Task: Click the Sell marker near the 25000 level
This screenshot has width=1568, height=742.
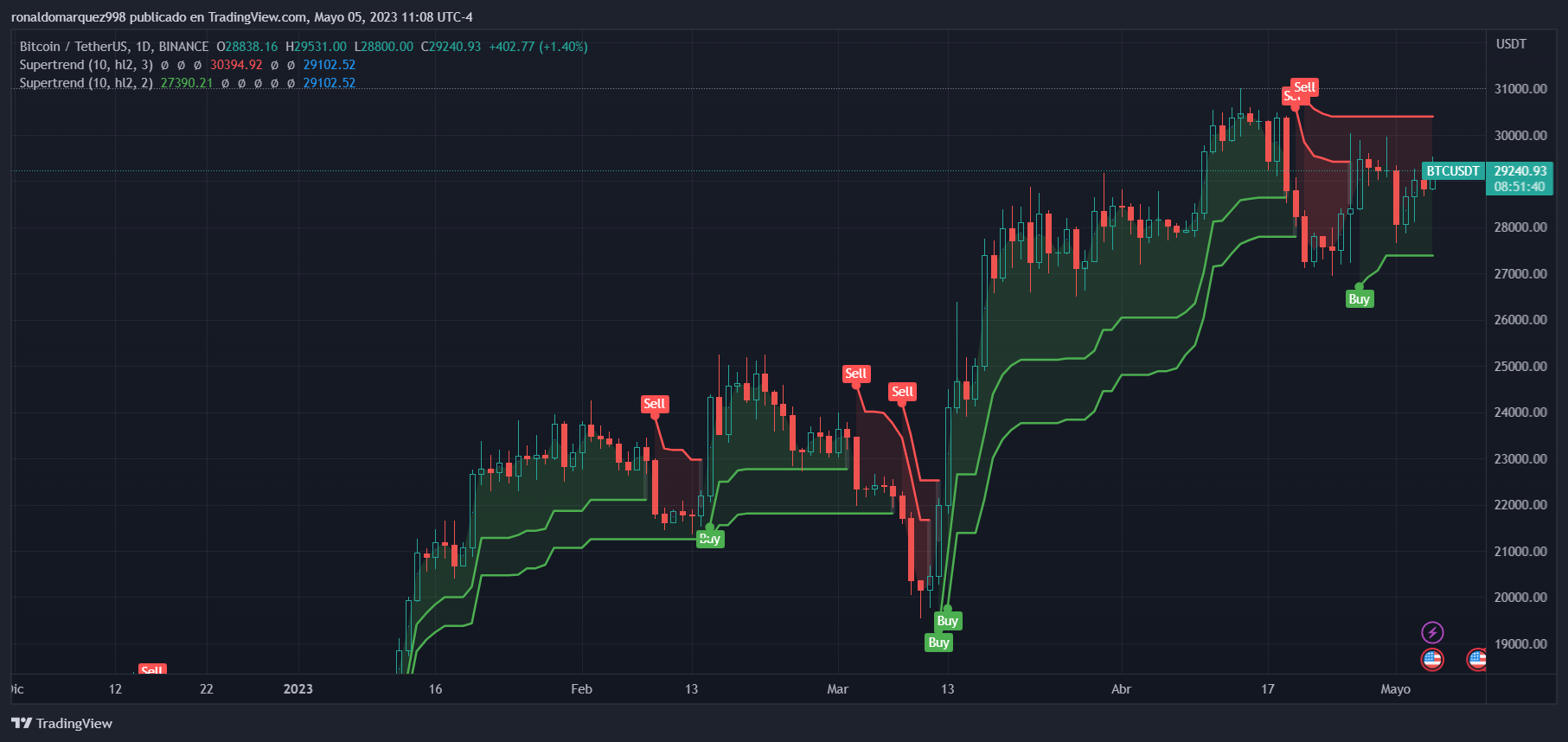Action: point(855,374)
